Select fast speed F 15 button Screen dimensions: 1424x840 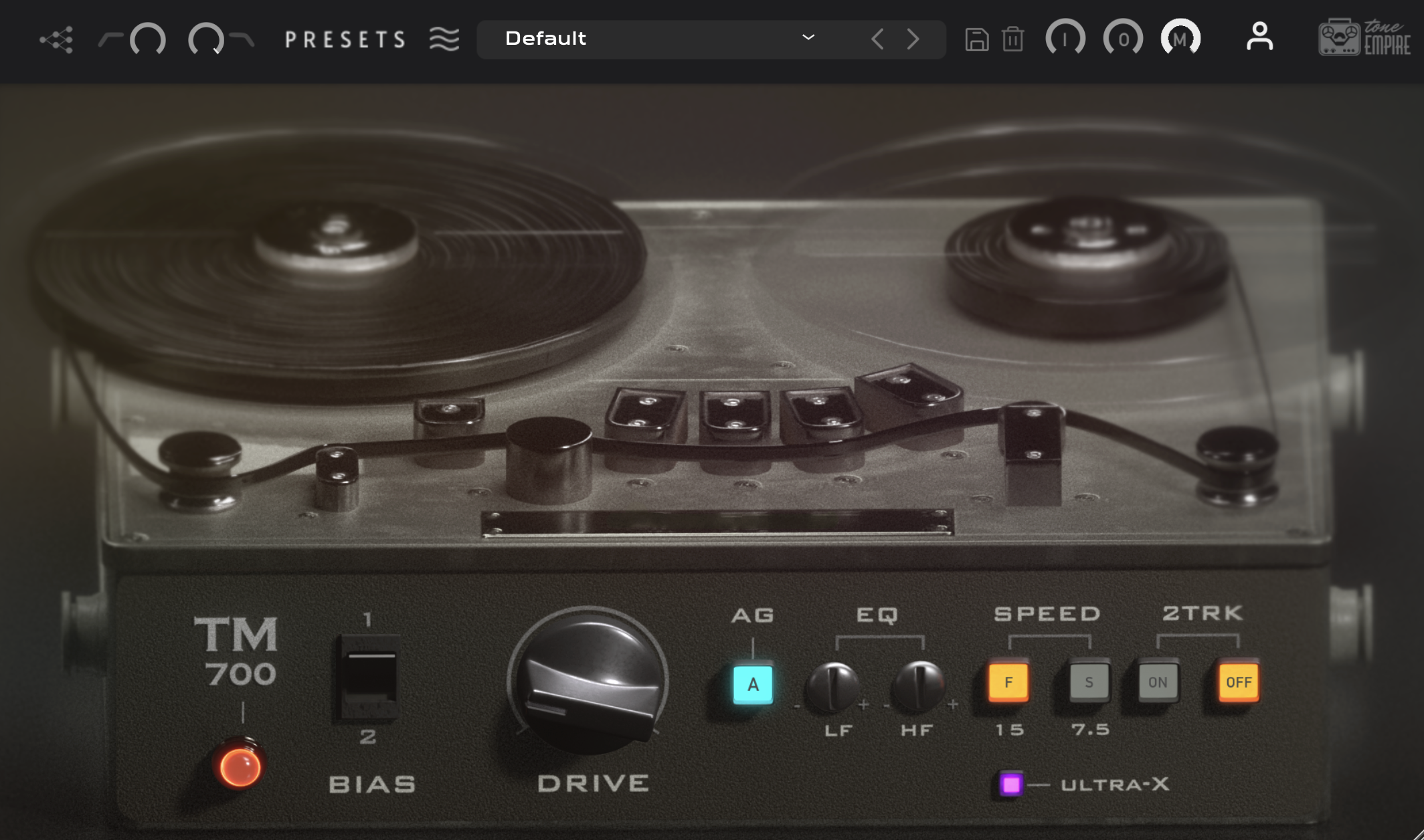tap(1008, 682)
